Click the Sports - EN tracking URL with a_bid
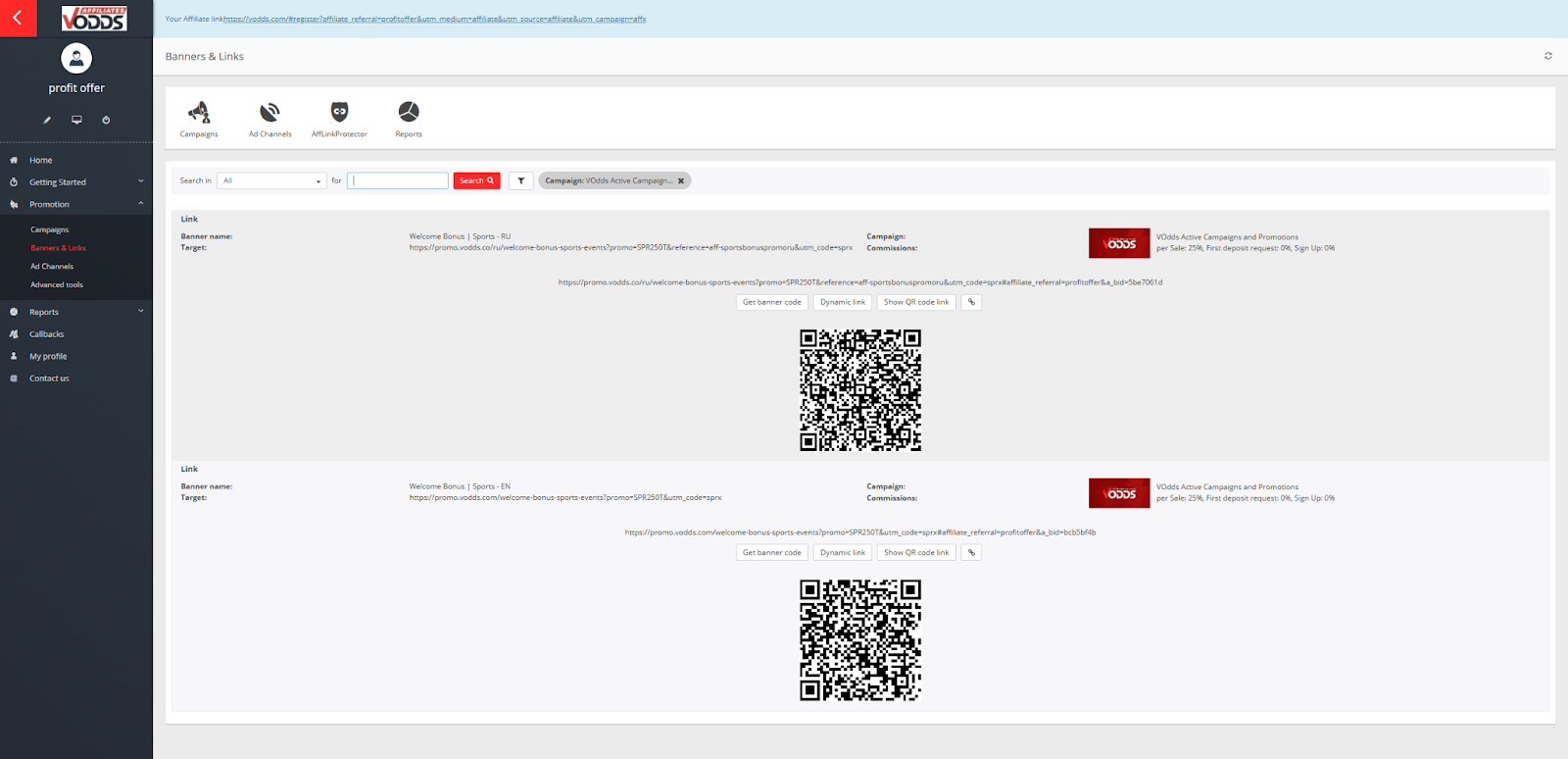The width and height of the screenshot is (1568, 759). [860, 532]
